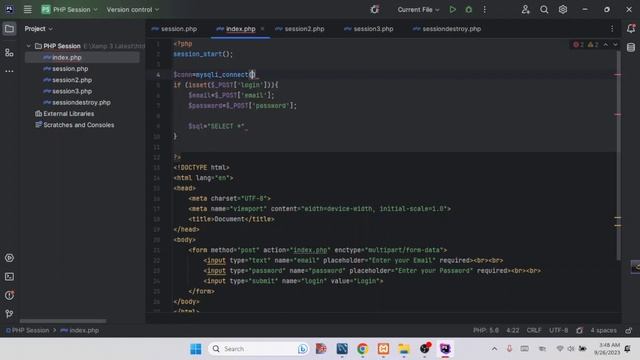Viewport: 640px width, 360px height.
Task: Click the errors count indicator
Action: (x=578, y=44)
